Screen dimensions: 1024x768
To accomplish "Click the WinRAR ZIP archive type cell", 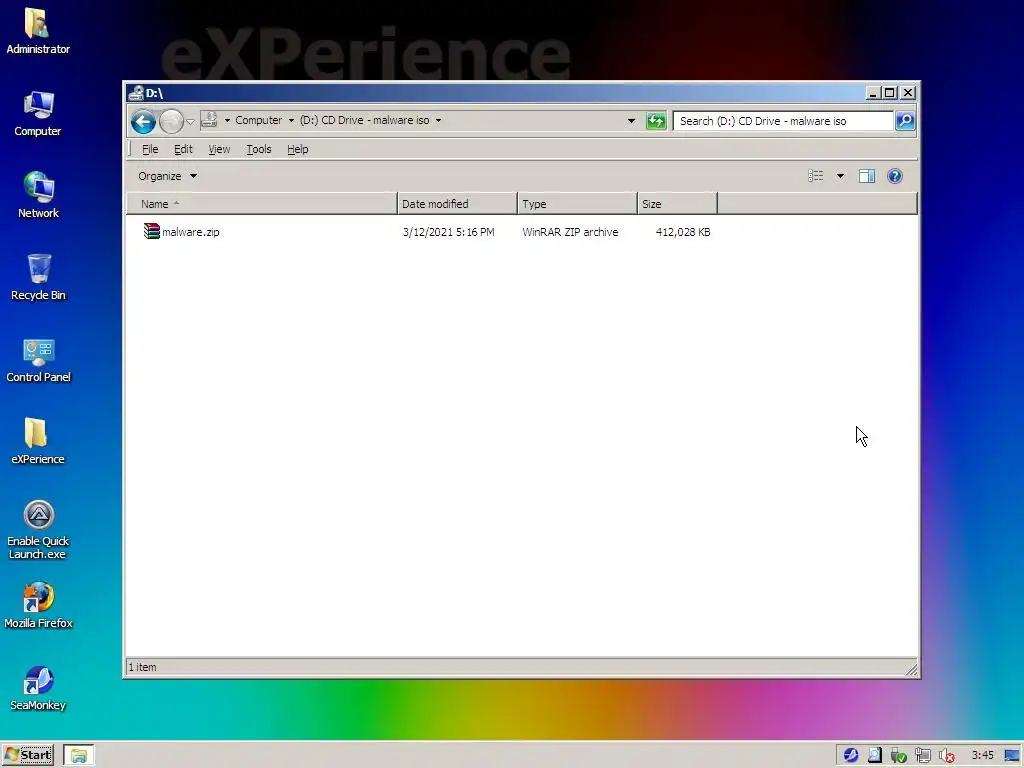I will pyautogui.click(x=569, y=232).
